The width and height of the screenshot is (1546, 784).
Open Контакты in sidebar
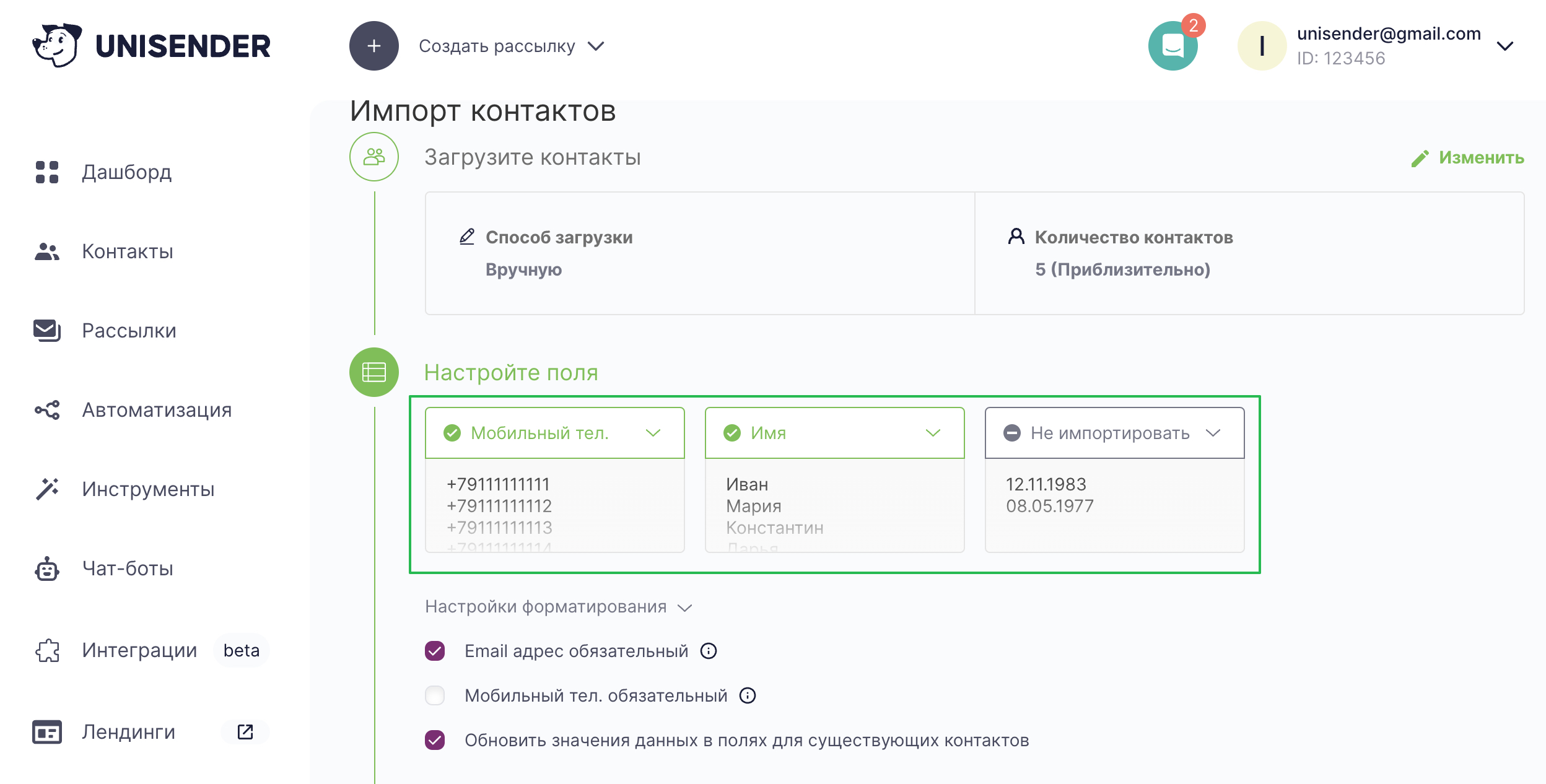128,251
